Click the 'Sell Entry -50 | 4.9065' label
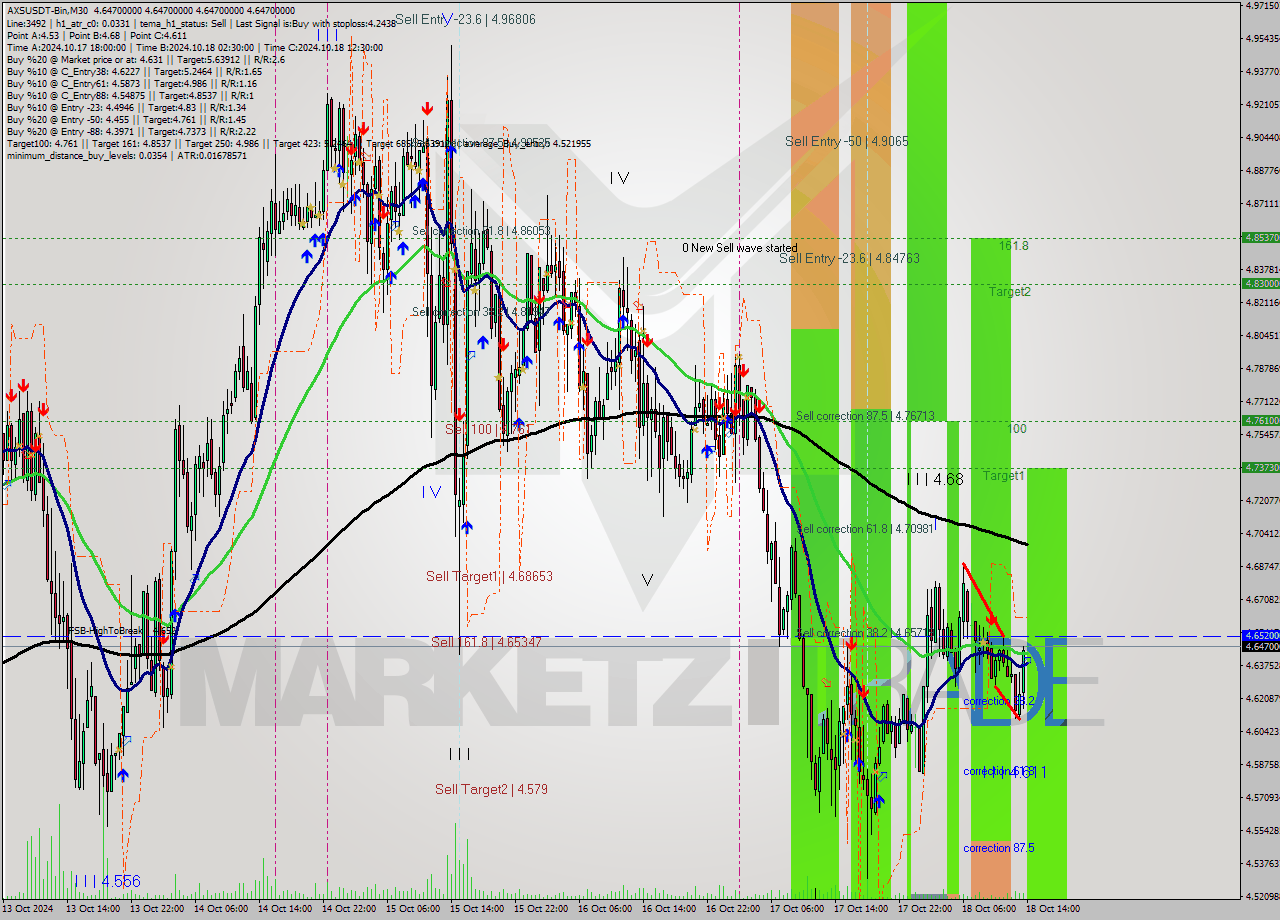The image size is (1280, 920). tap(846, 141)
